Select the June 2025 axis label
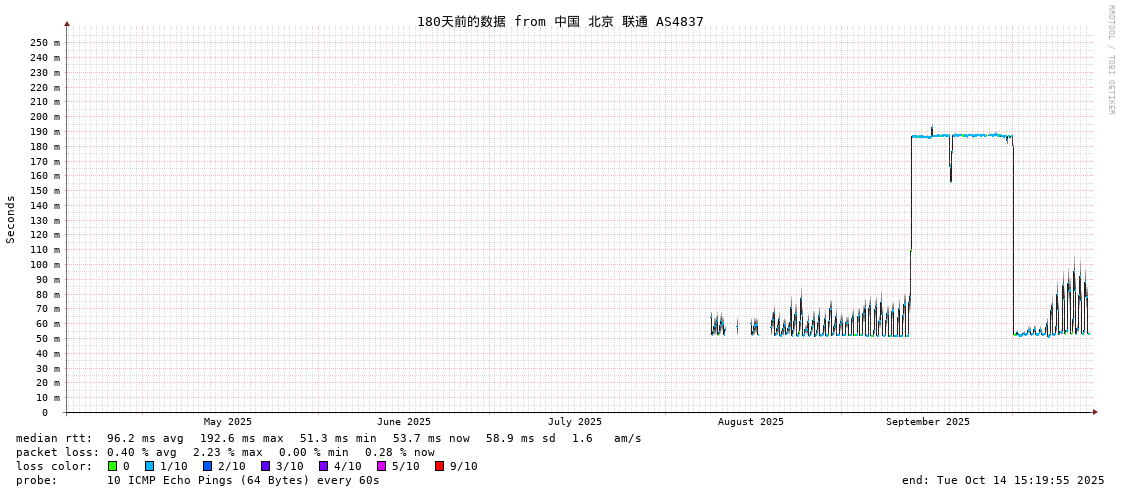This screenshot has height=494, width=1121. [404, 422]
